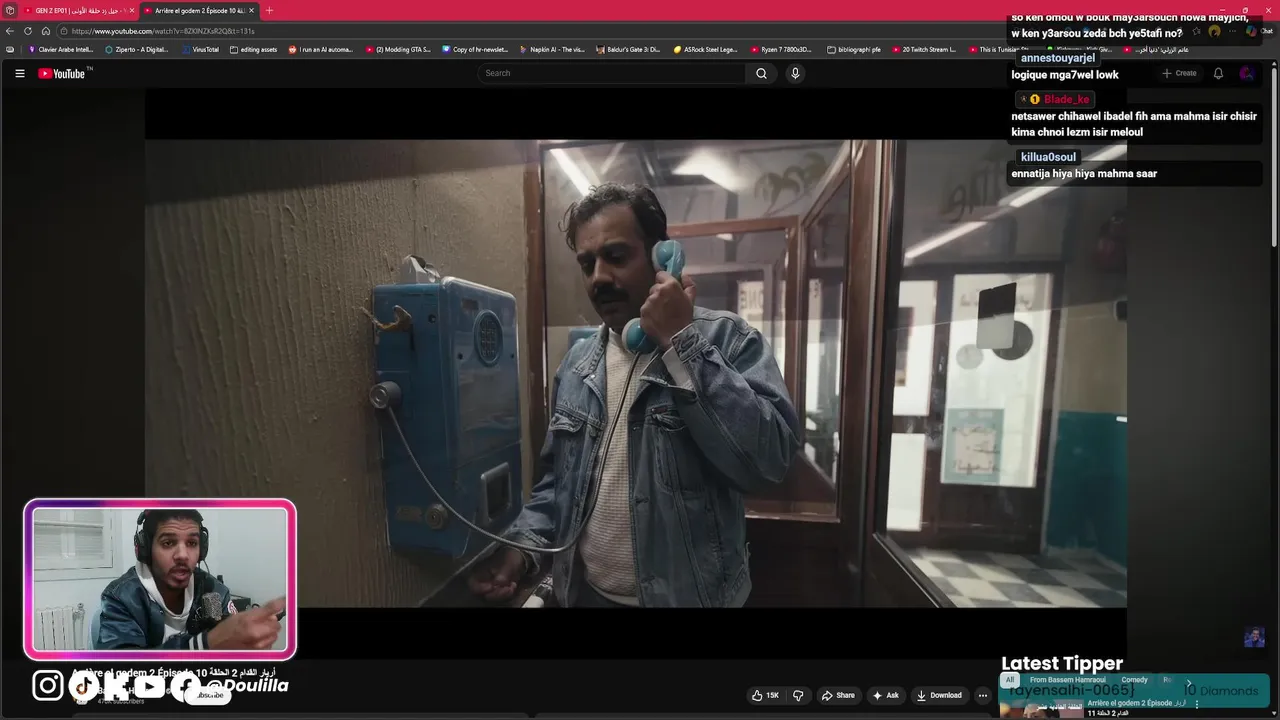Open the YouTube guide hamburger menu

point(19,73)
